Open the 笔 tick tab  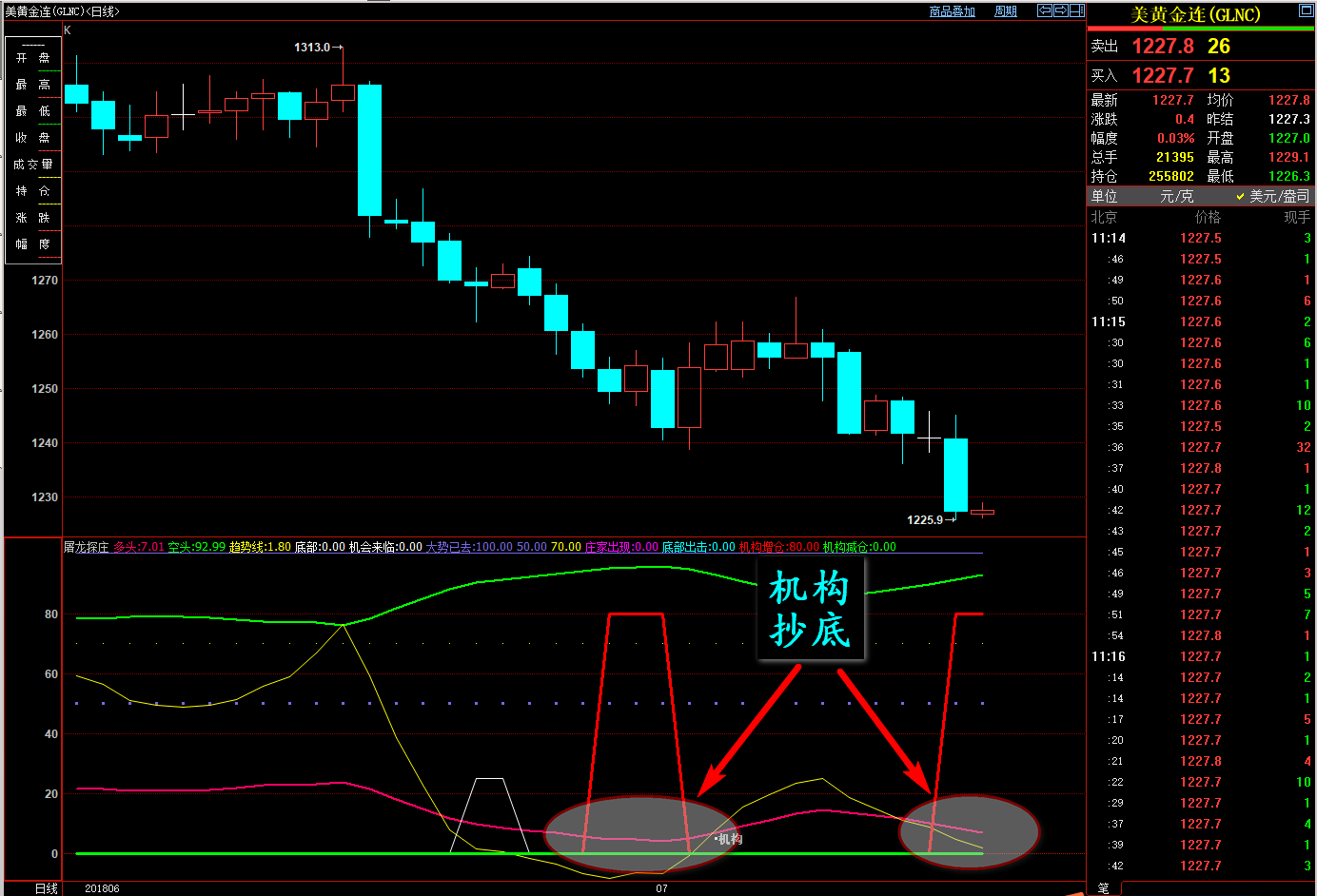[x=1102, y=888]
